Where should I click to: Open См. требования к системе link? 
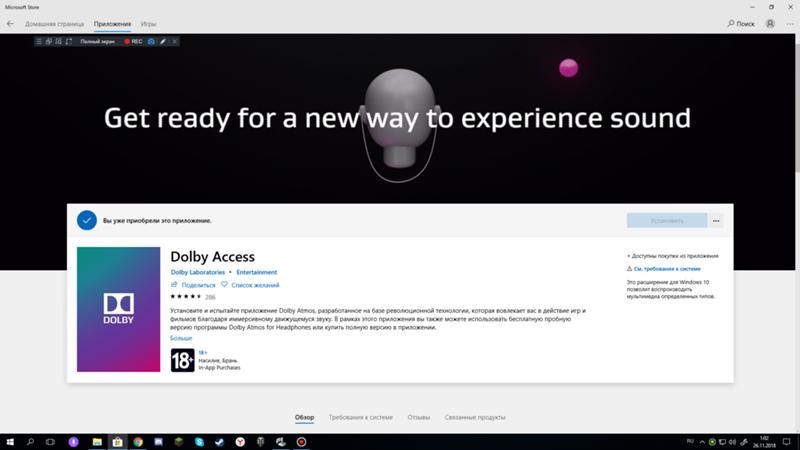coord(667,268)
